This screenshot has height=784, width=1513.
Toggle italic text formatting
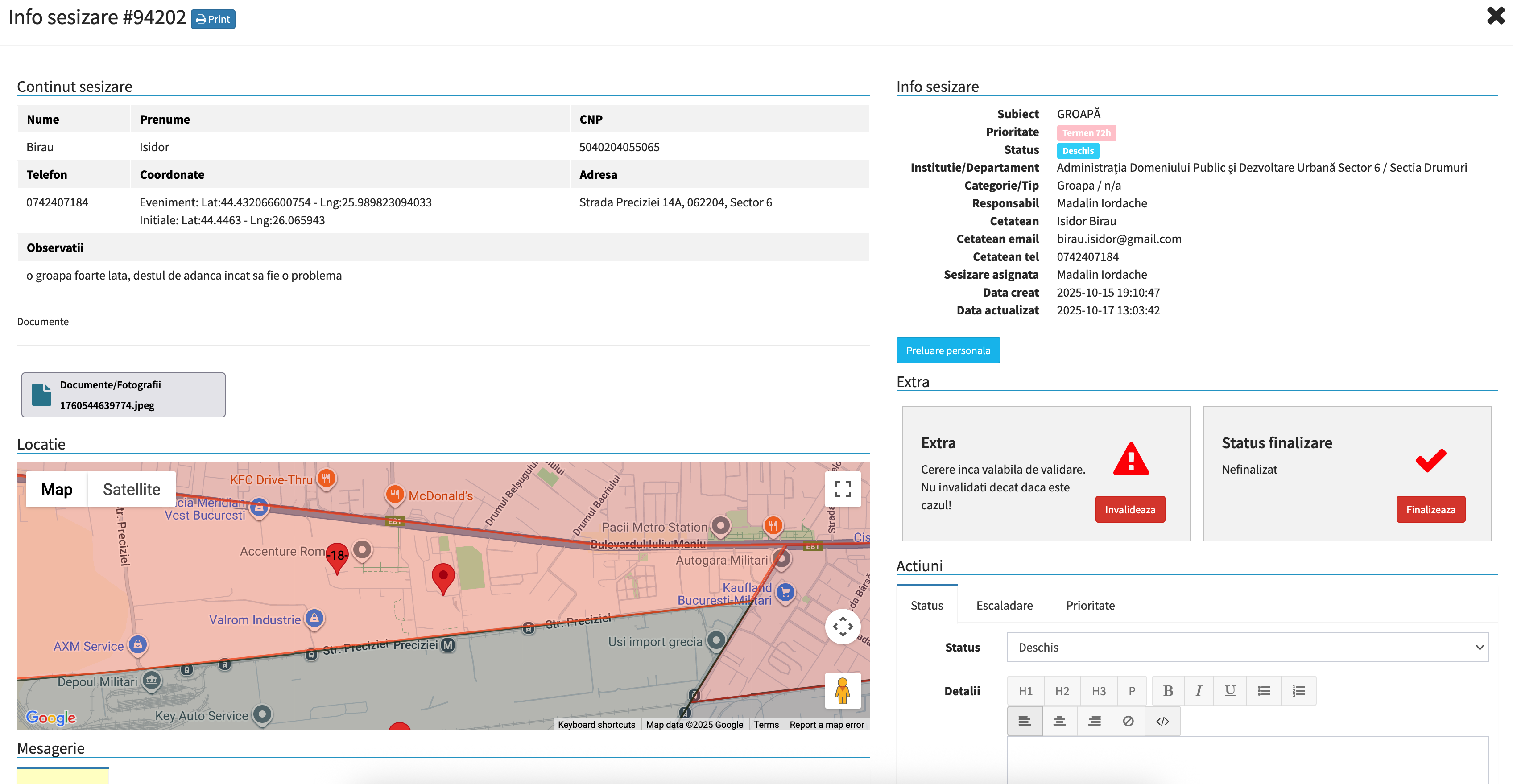[1198, 691]
